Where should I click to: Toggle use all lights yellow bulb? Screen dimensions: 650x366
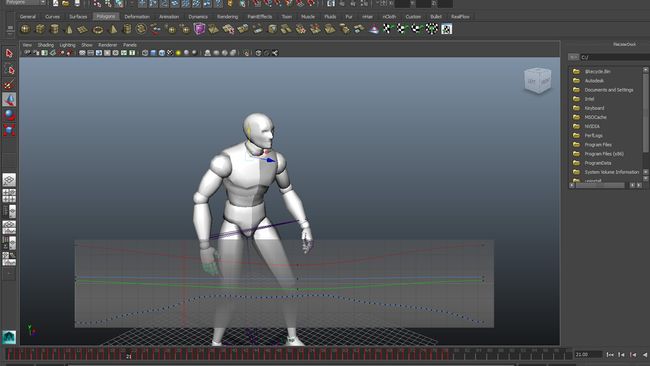point(178,53)
